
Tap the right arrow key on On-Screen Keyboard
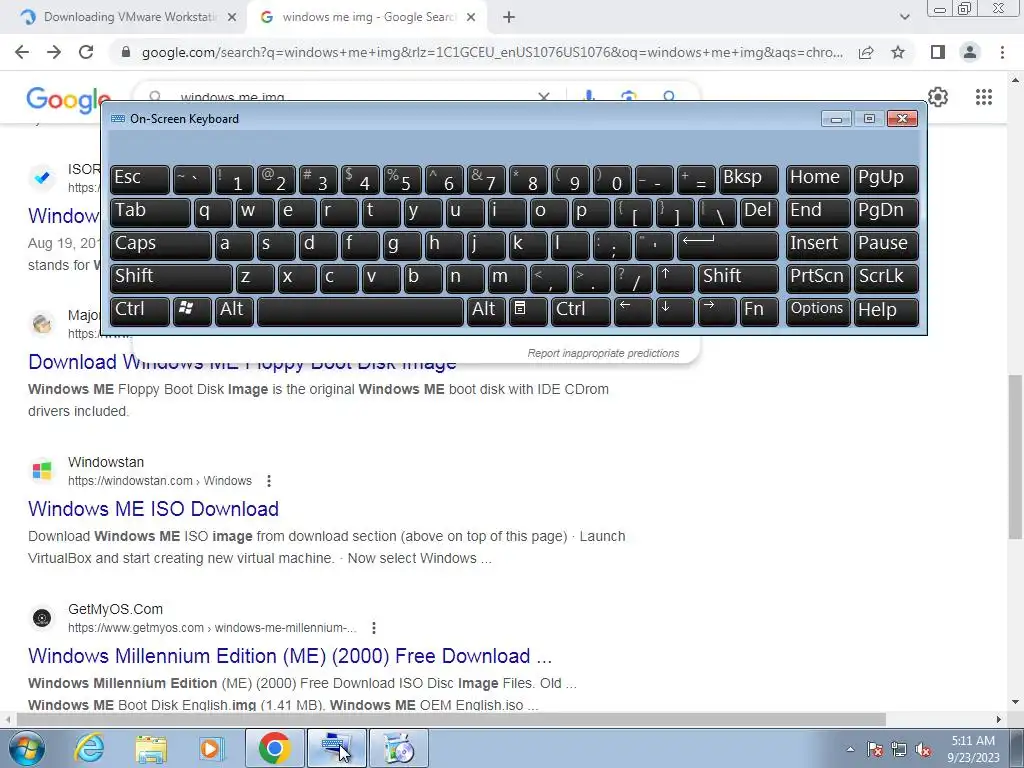[x=716, y=310]
